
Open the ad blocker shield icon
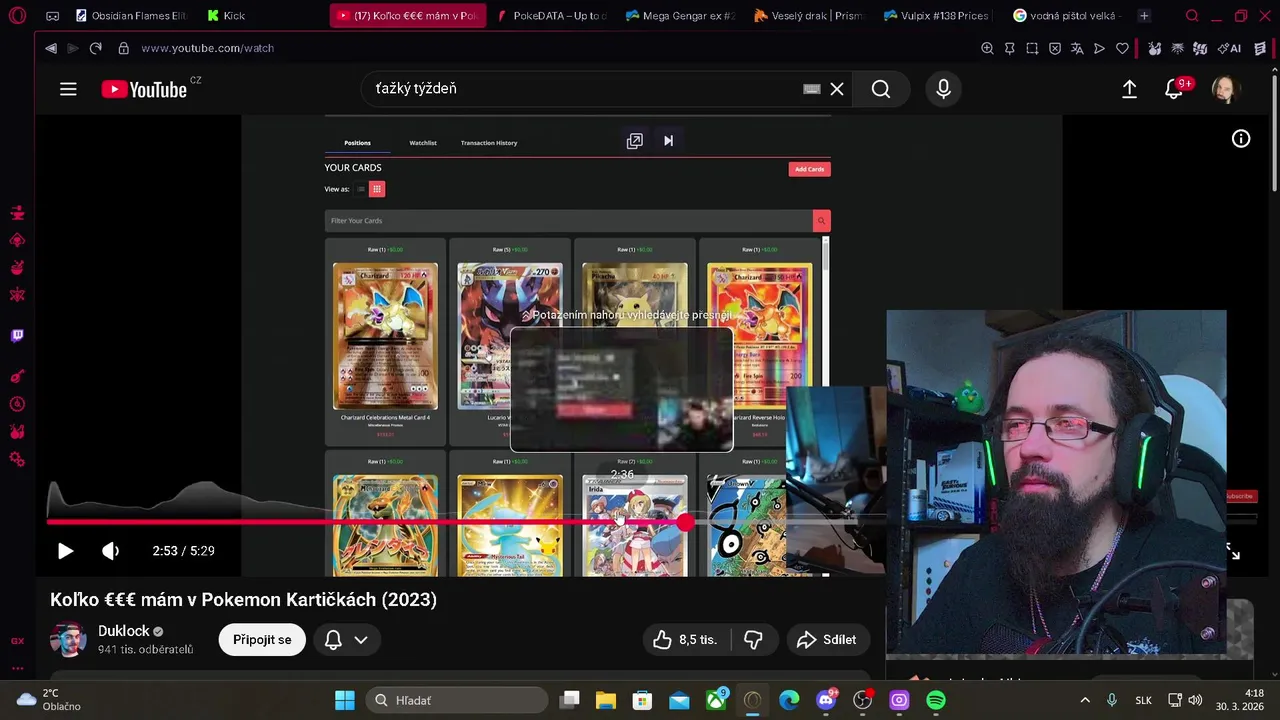point(1055,48)
